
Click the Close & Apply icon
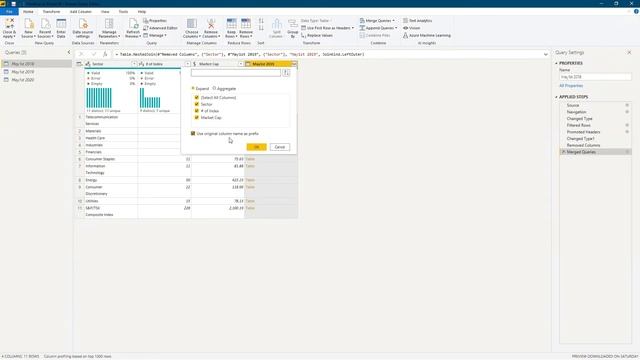coord(9,24)
